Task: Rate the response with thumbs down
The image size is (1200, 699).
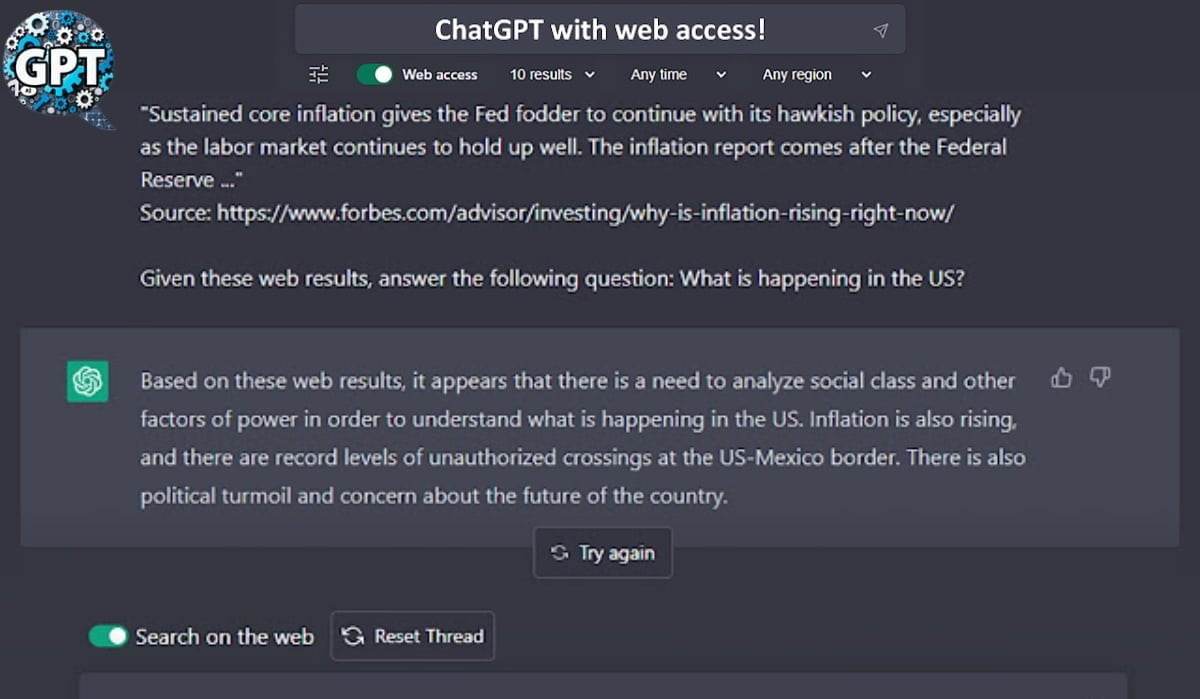Action: [x=1100, y=378]
